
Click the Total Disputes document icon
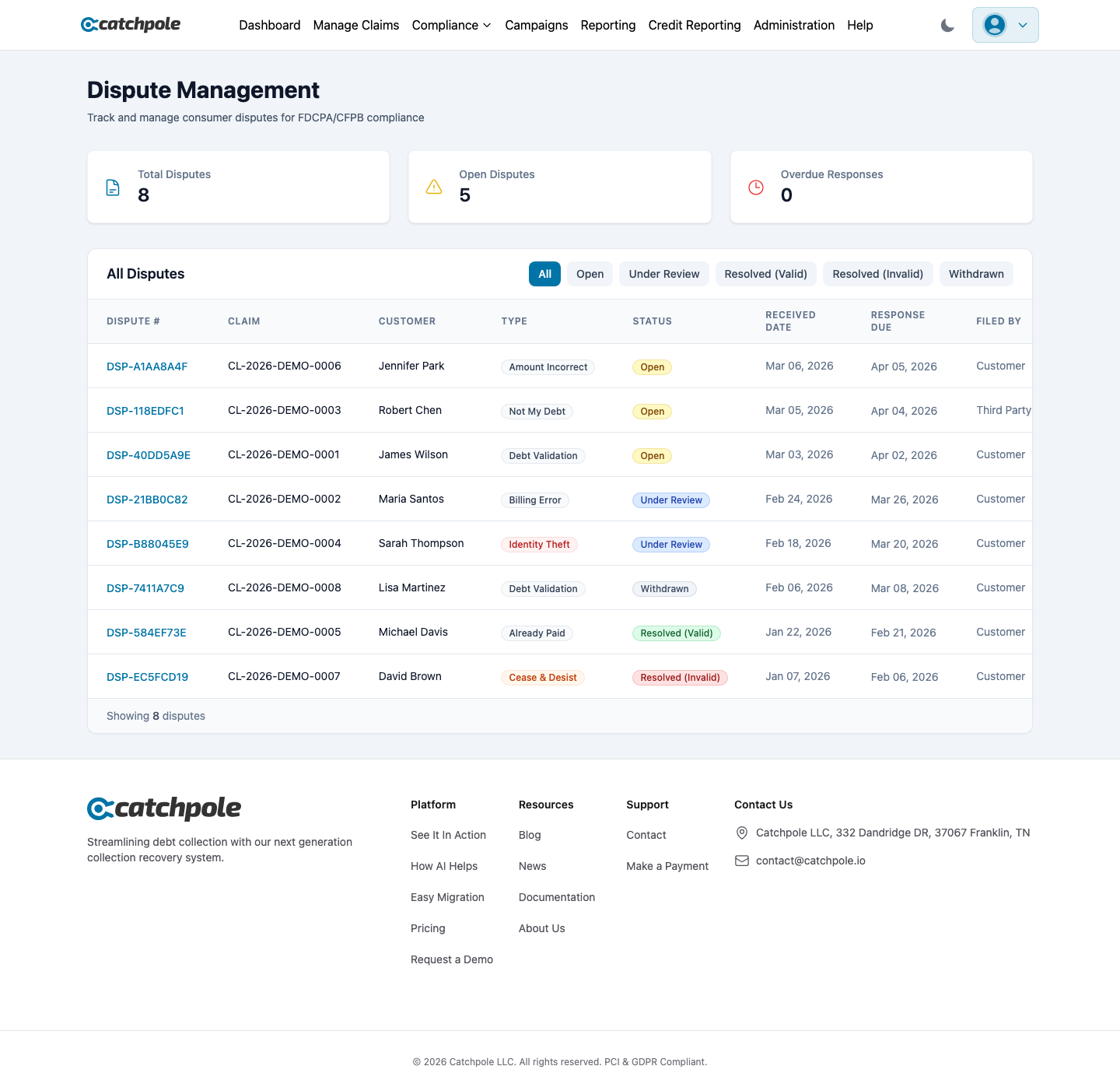click(113, 187)
